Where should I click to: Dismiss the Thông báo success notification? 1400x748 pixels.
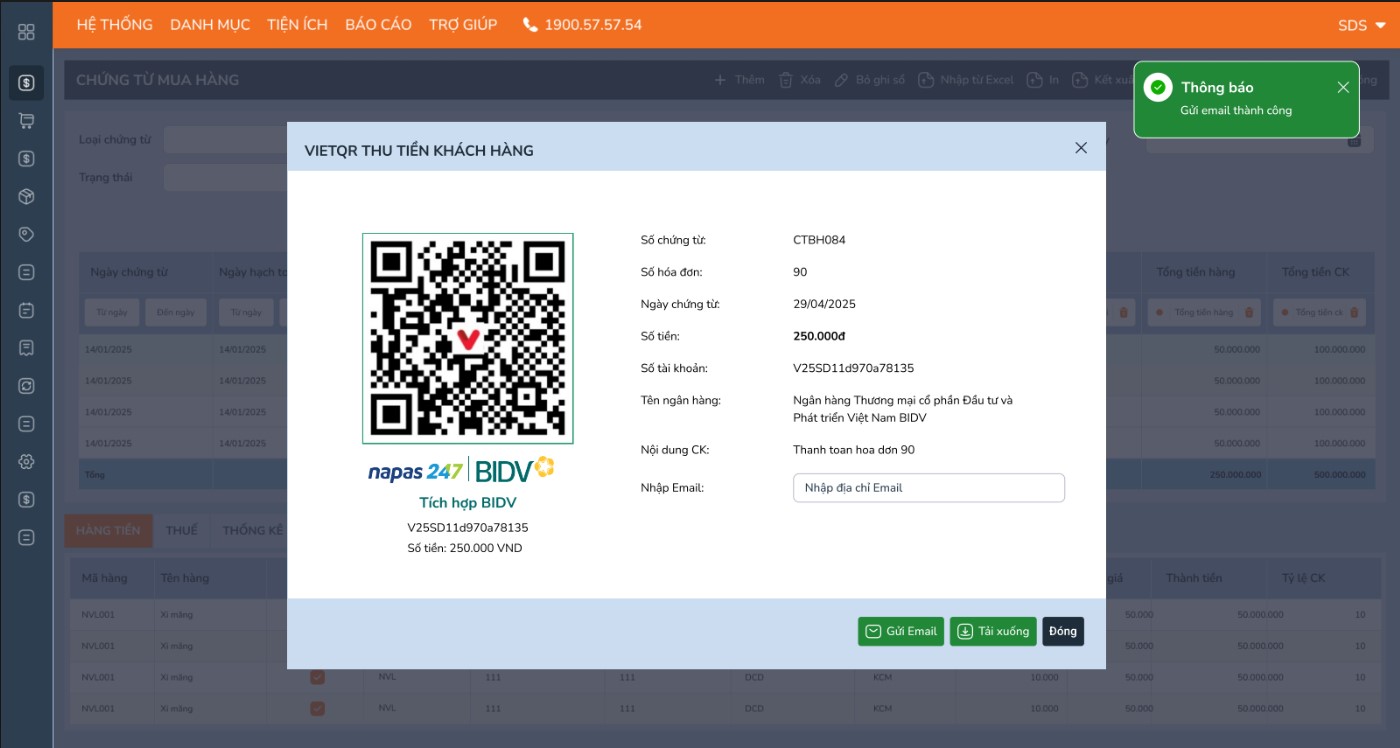1343,88
